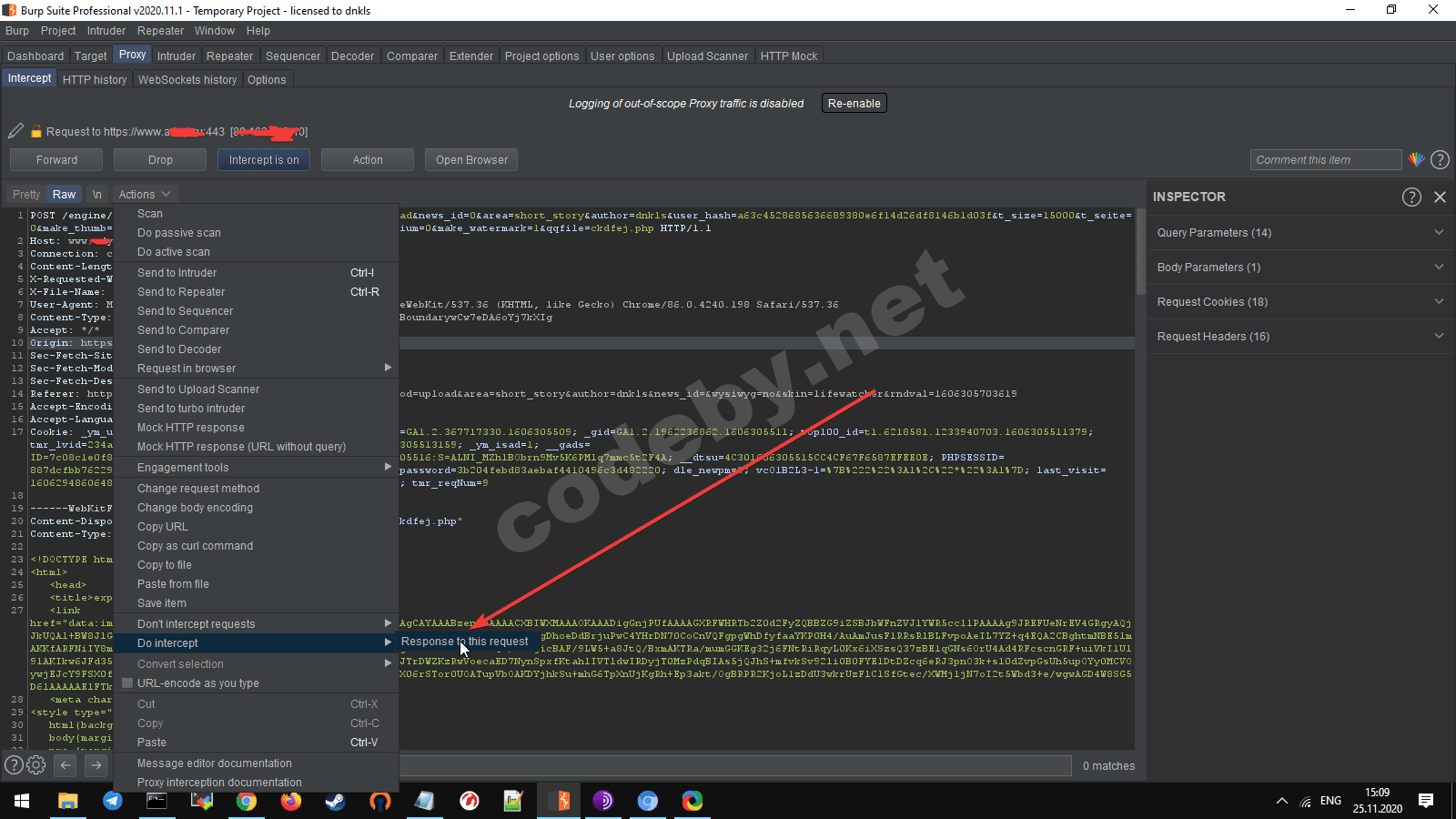Viewport: 1456px width, 819px height.
Task: Click the back arrow search navigation button
Action: click(66, 765)
